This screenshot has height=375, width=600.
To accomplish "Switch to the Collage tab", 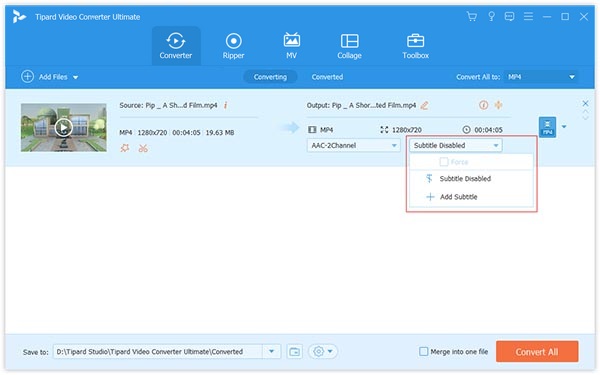I will (x=349, y=46).
